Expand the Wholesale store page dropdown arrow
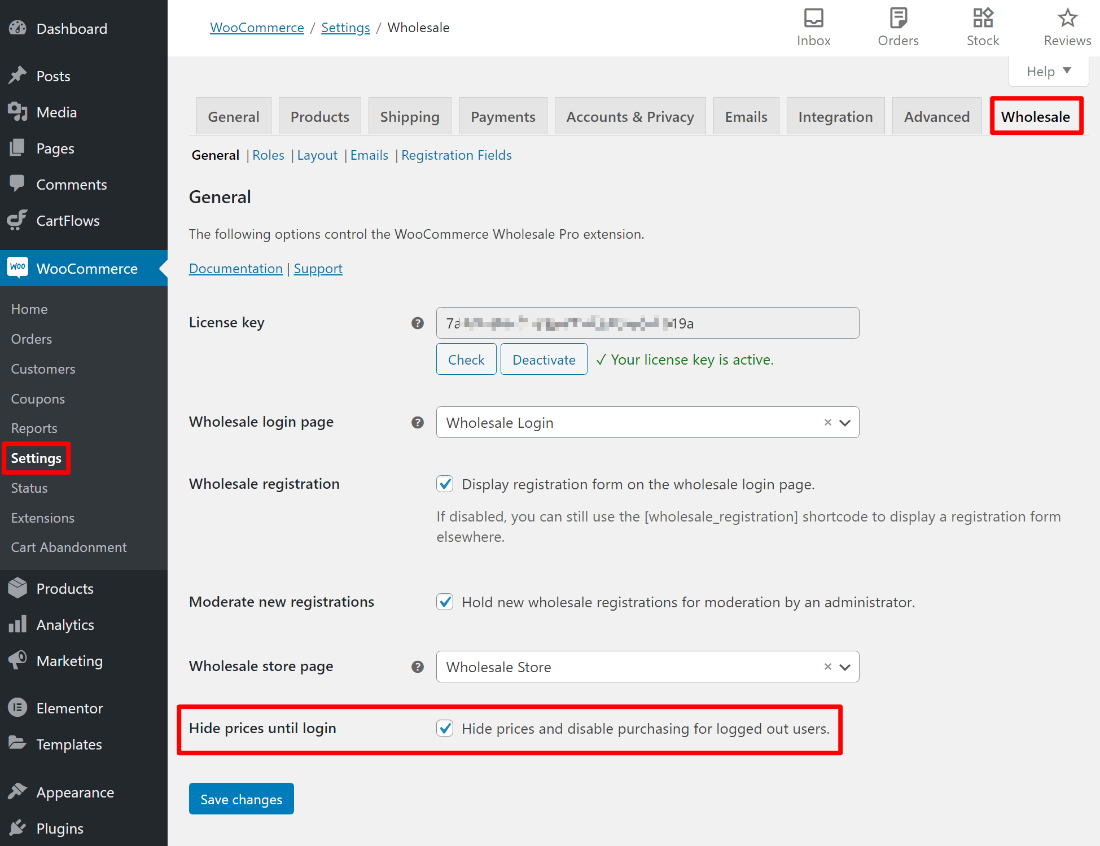Viewport: 1100px width, 846px height. 845,667
